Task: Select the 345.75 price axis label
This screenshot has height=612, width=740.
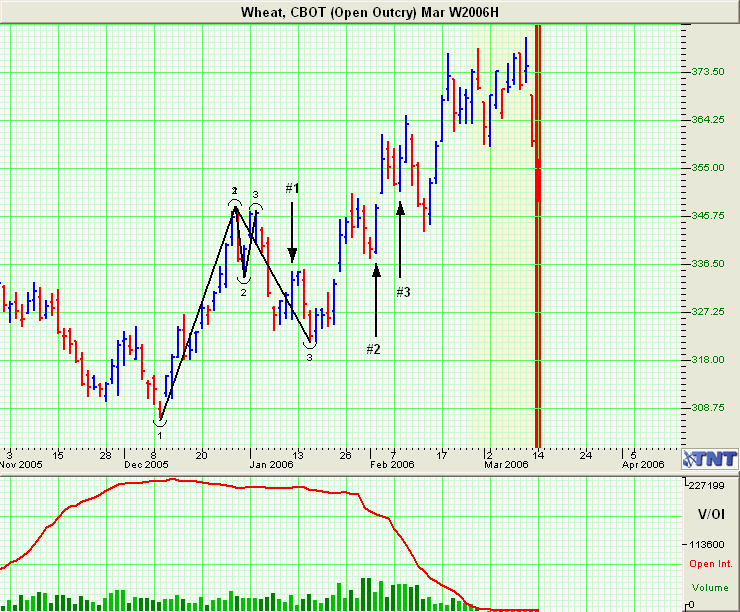Action: (x=707, y=216)
